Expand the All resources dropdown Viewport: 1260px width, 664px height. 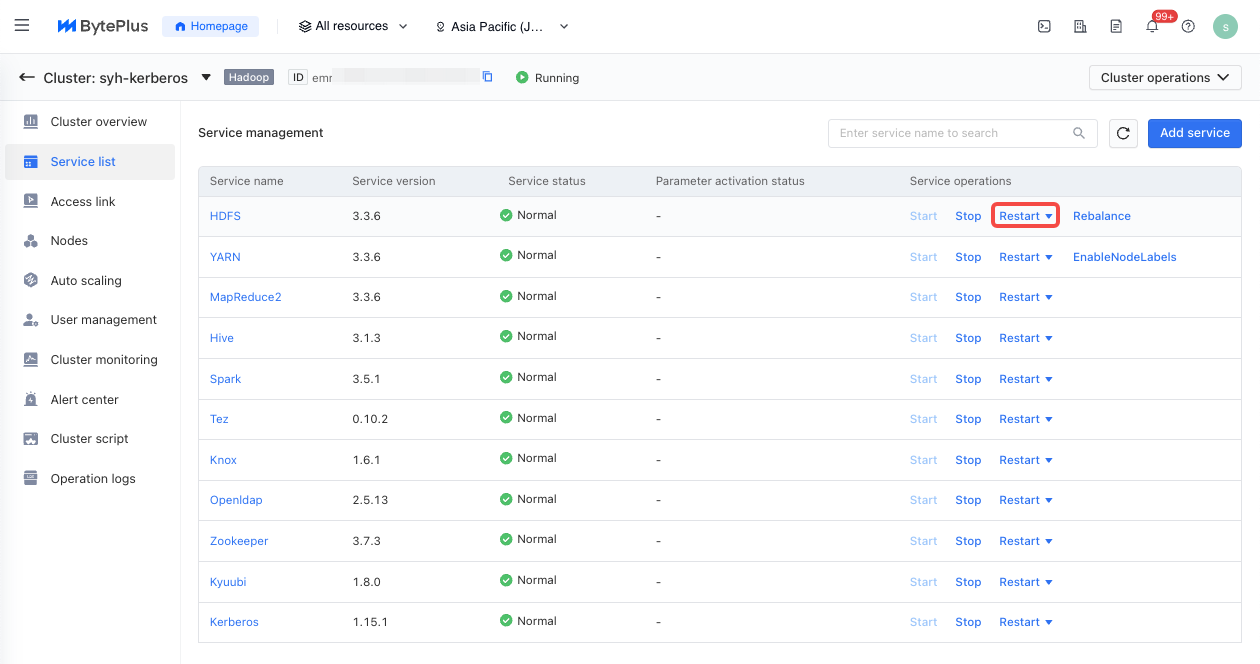tap(354, 27)
